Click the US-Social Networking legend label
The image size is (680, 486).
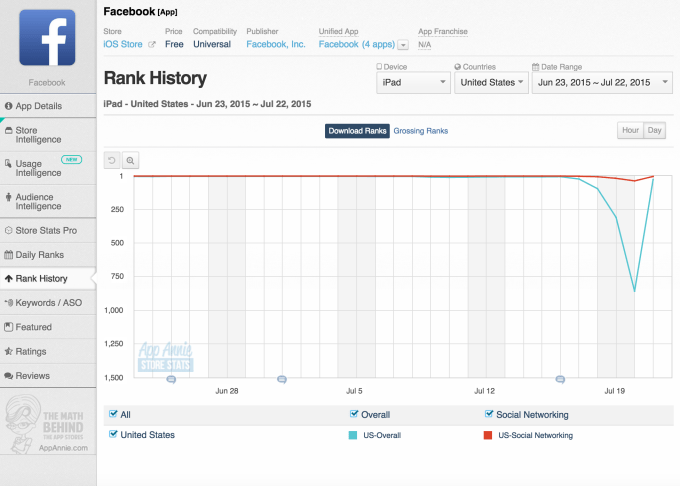[536, 435]
